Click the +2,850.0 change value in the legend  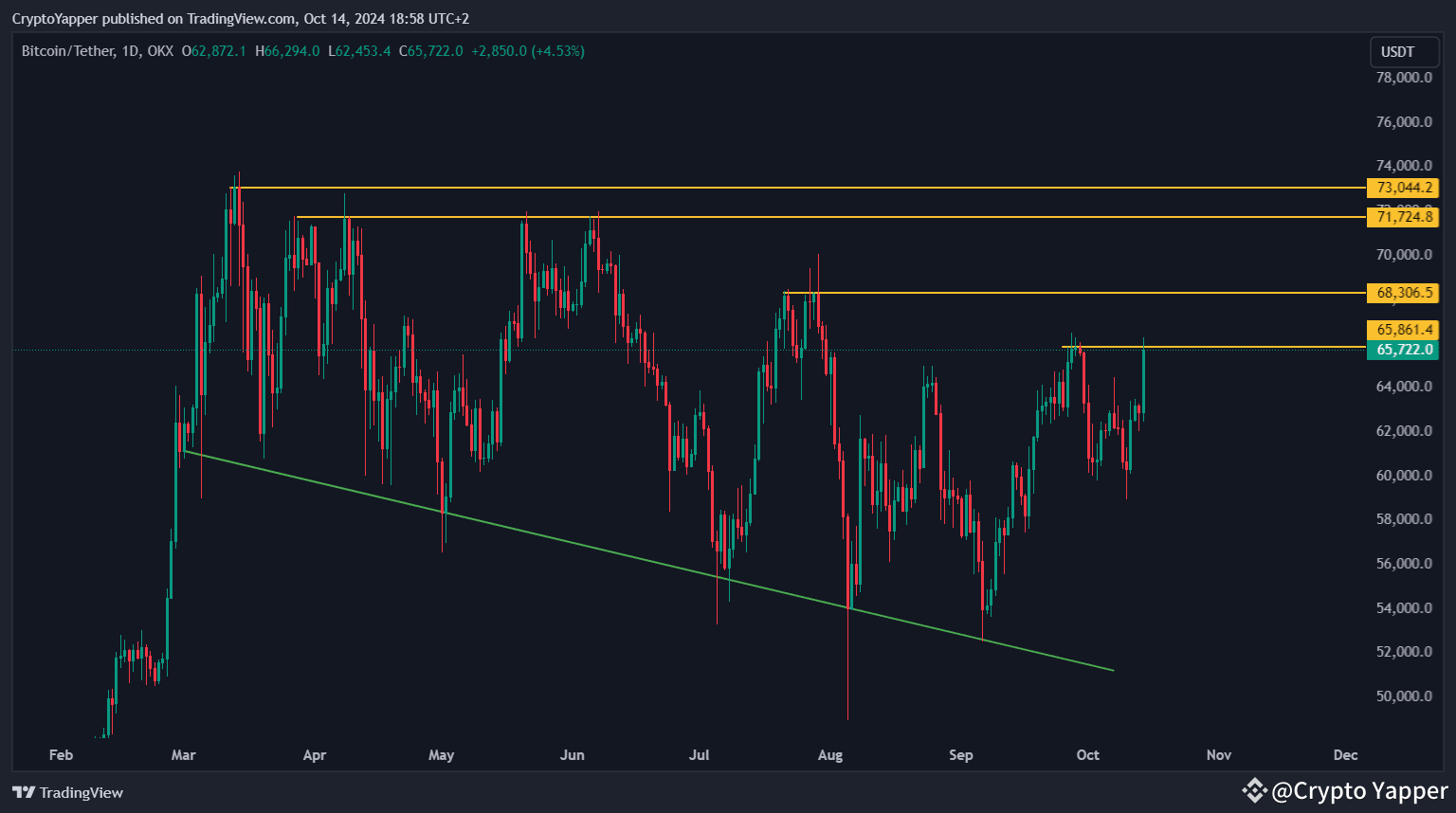[500, 51]
